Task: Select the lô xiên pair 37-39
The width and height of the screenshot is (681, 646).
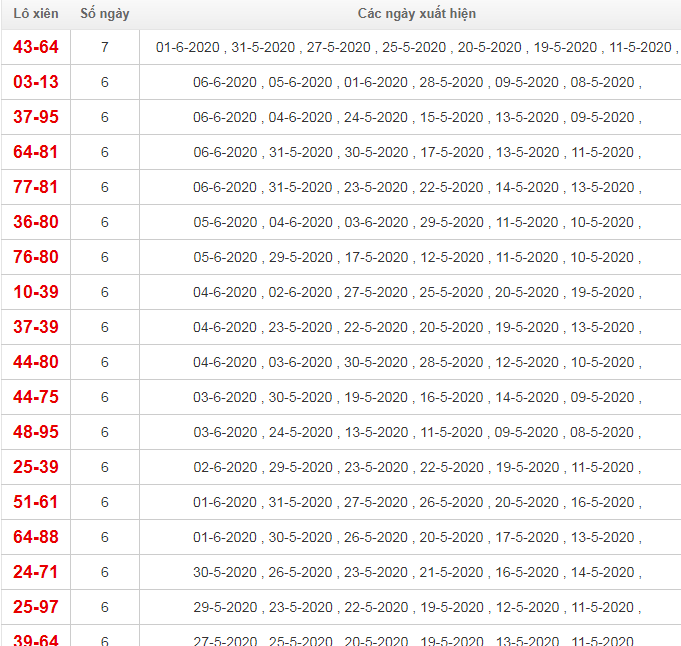Action: pyautogui.click(x=36, y=327)
